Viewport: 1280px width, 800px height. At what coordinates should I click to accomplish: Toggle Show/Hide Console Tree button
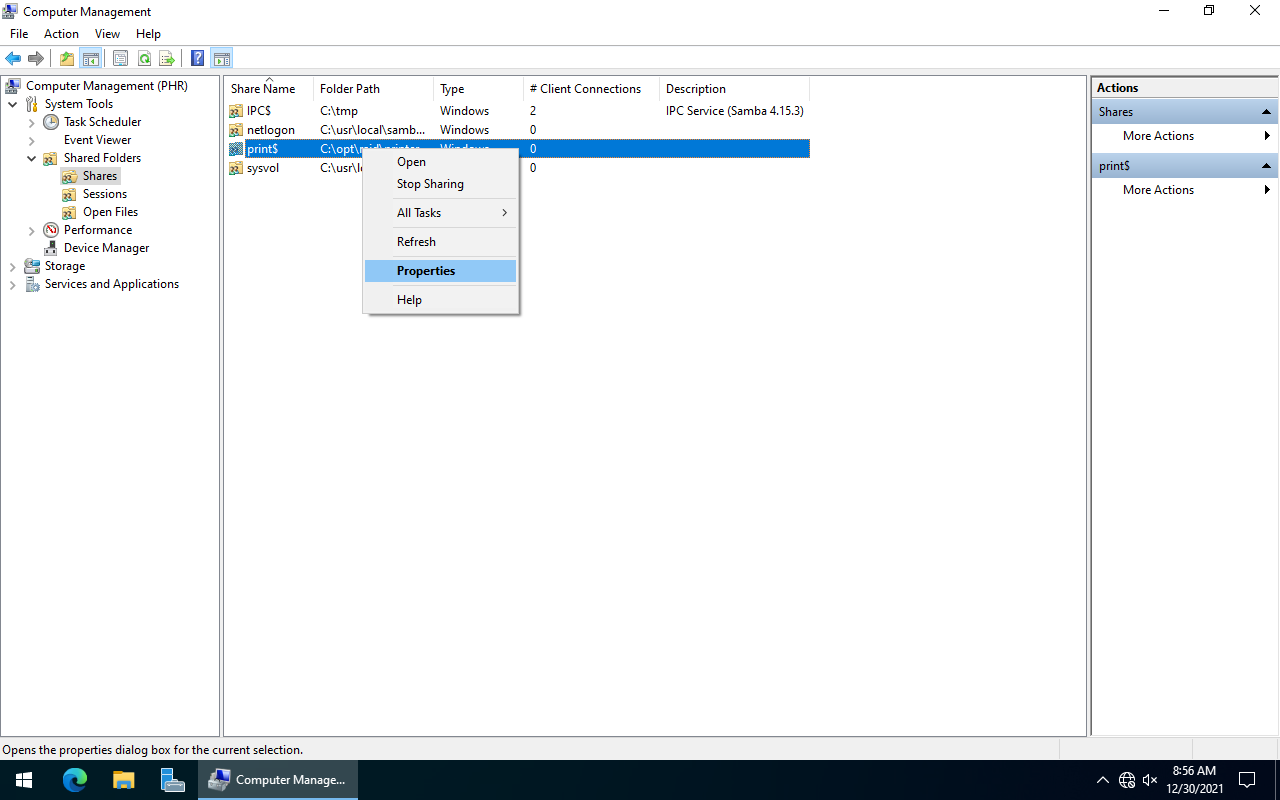[x=90, y=59]
